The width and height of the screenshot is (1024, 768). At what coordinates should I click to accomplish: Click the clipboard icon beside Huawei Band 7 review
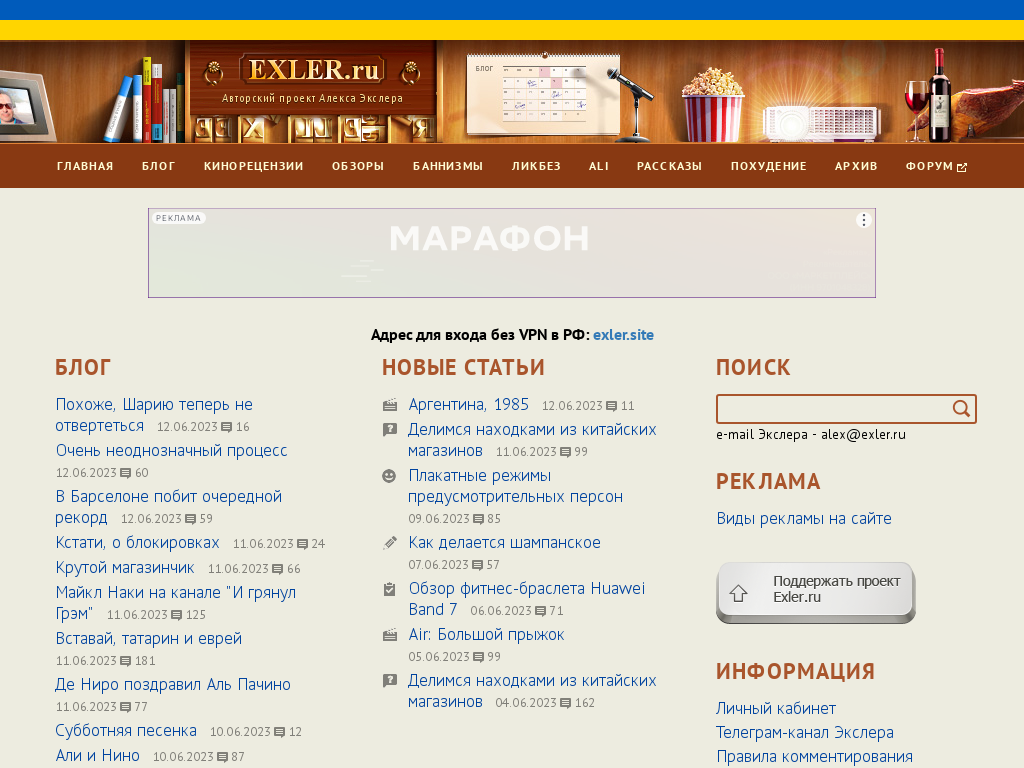390,589
